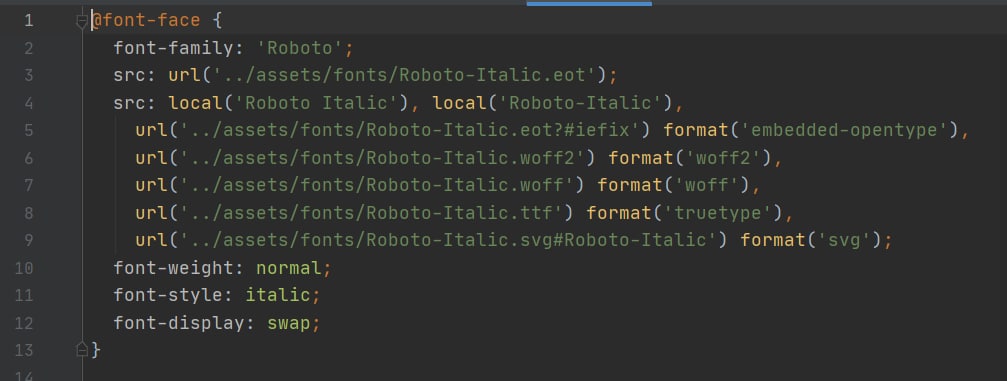Click the 'Roboto' font family value

[300, 48]
